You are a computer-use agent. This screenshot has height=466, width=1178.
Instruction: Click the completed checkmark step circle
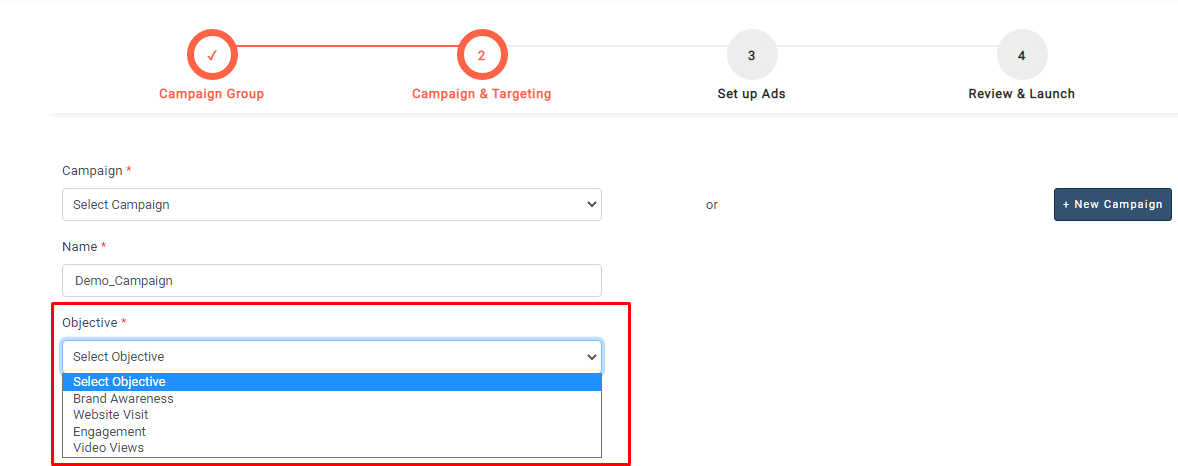(x=212, y=55)
